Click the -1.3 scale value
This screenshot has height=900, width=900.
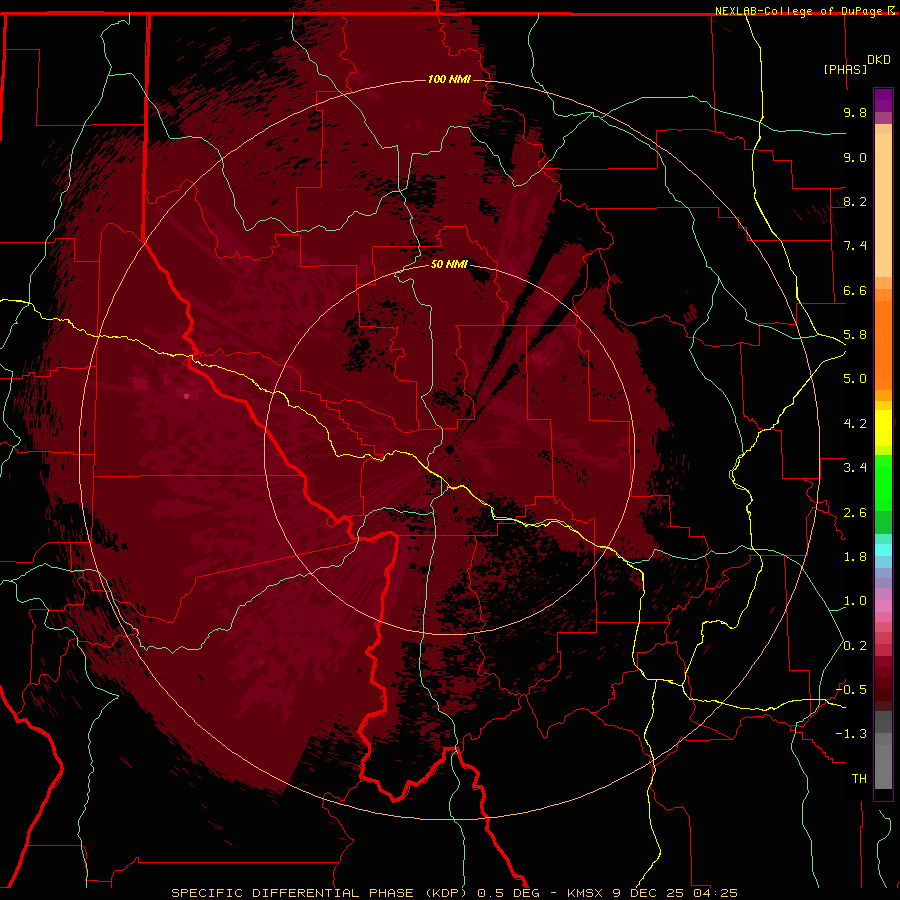point(851,734)
